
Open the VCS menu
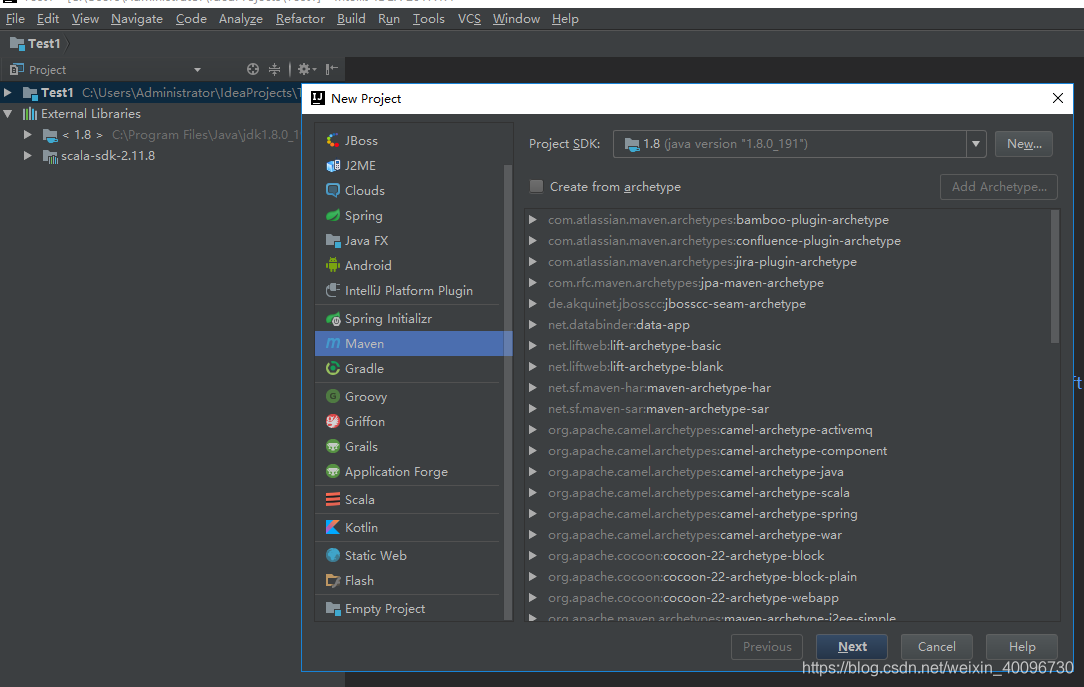click(x=469, y=19)
